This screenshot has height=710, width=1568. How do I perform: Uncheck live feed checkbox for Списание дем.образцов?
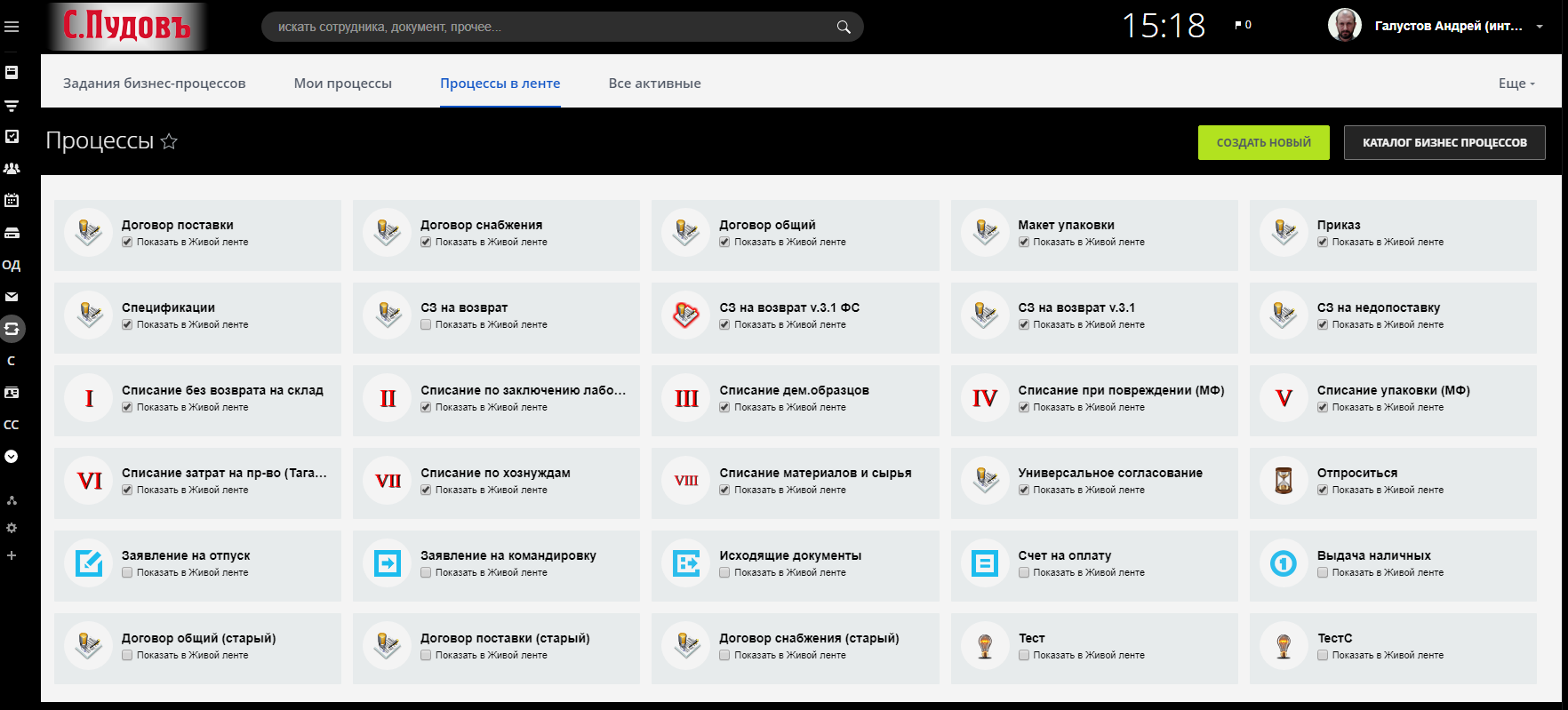[x=724, y=407]
